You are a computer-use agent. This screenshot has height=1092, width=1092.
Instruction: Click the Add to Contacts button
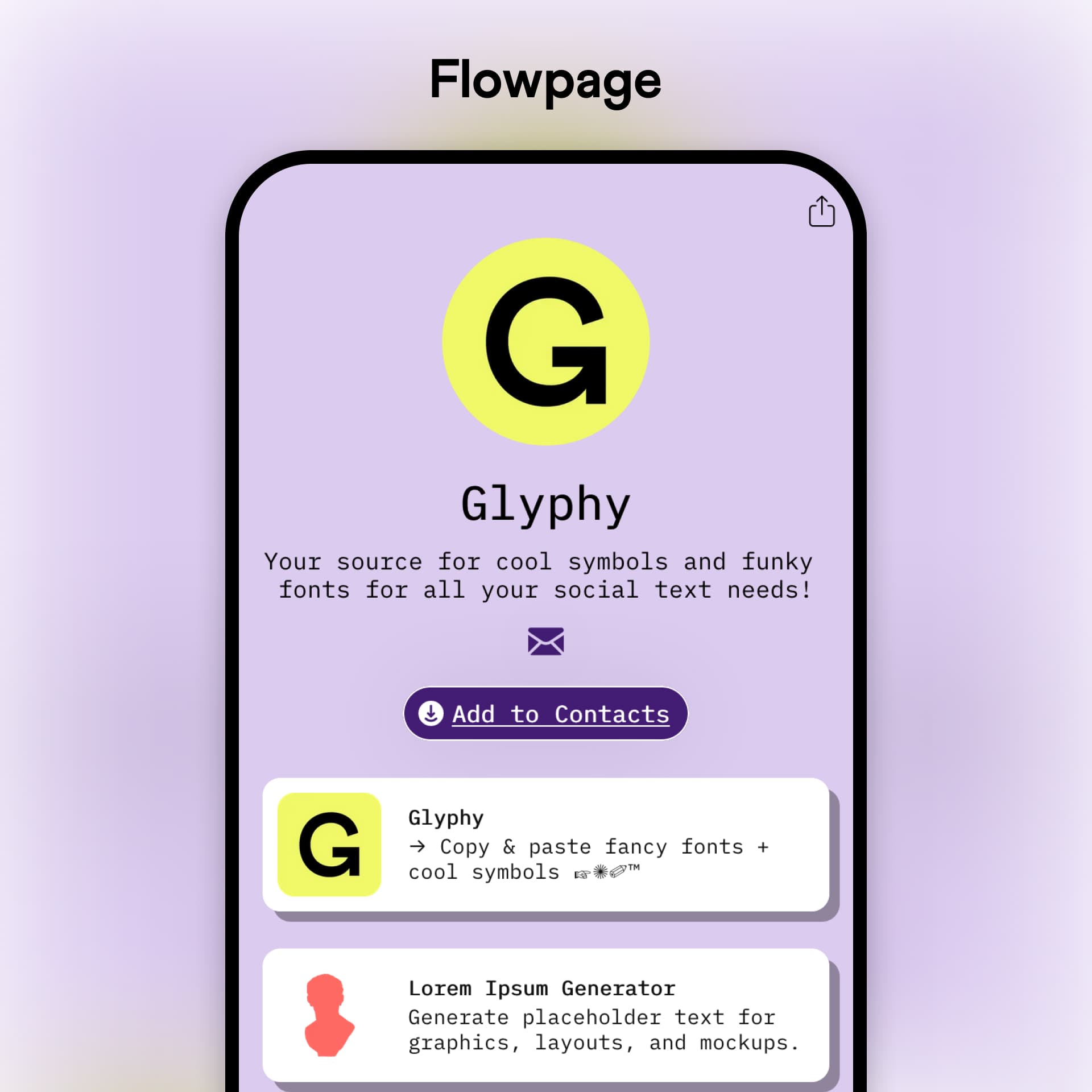(x=547, y=713)
